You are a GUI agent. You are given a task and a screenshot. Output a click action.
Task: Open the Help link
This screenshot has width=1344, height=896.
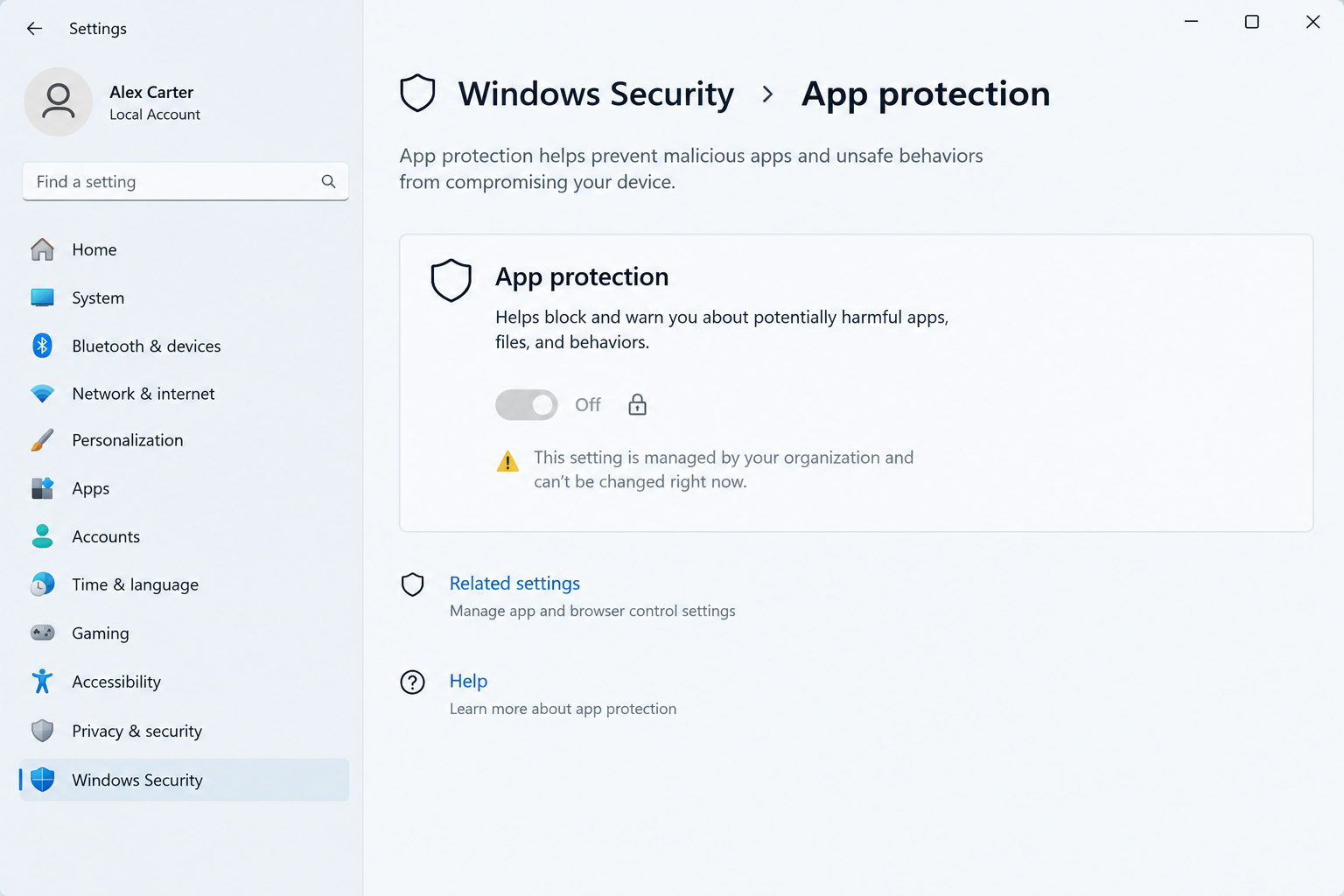pos(468,681)
